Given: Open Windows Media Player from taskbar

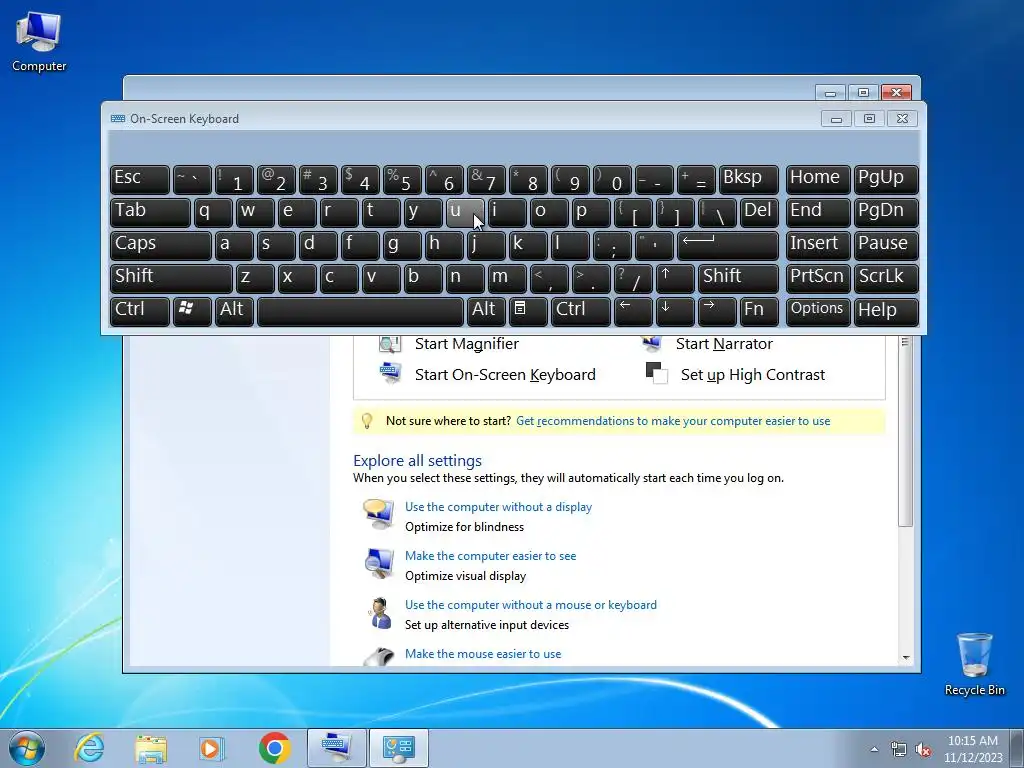Looking at the screenshot, I should click(x=212, y=748).
